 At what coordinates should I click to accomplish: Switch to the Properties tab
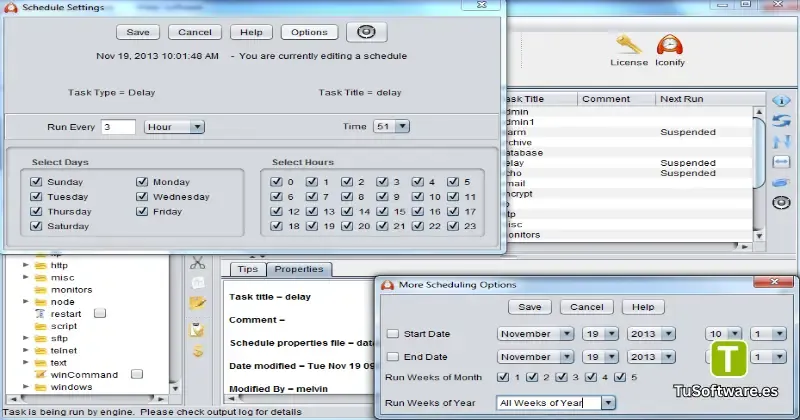click(x=299, y=269)
